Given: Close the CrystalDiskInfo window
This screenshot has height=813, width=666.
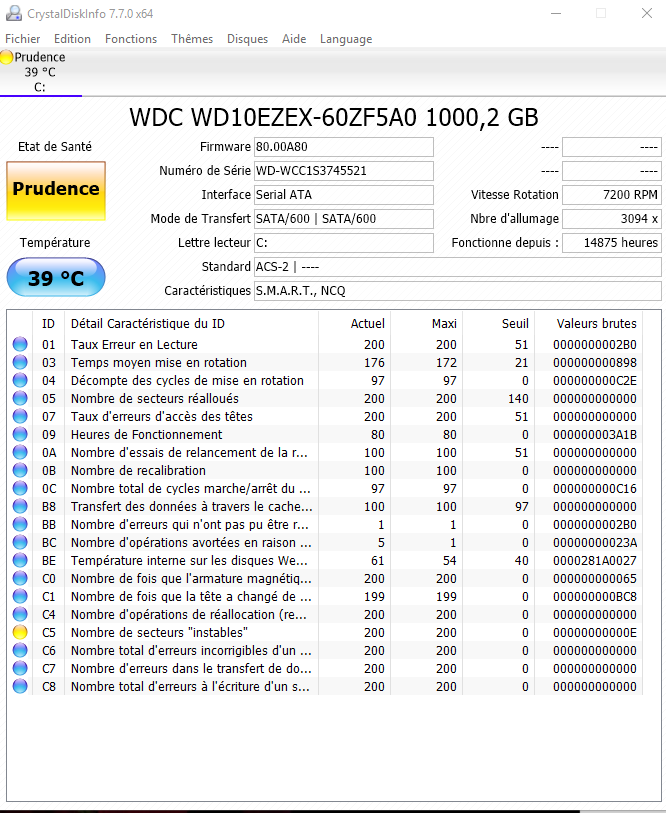Looking at the screenshot, I should tap(647, 13).
